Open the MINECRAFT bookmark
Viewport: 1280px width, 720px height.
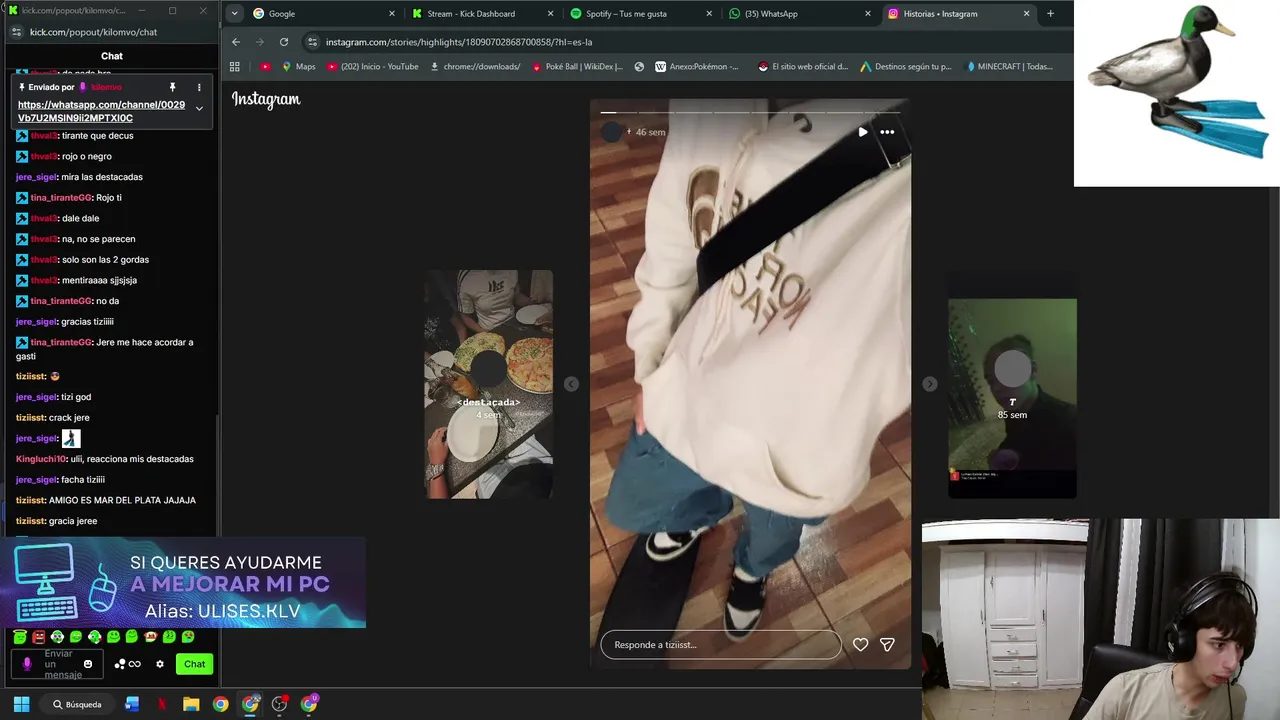pyautogui.click(x=1009, y=67)
